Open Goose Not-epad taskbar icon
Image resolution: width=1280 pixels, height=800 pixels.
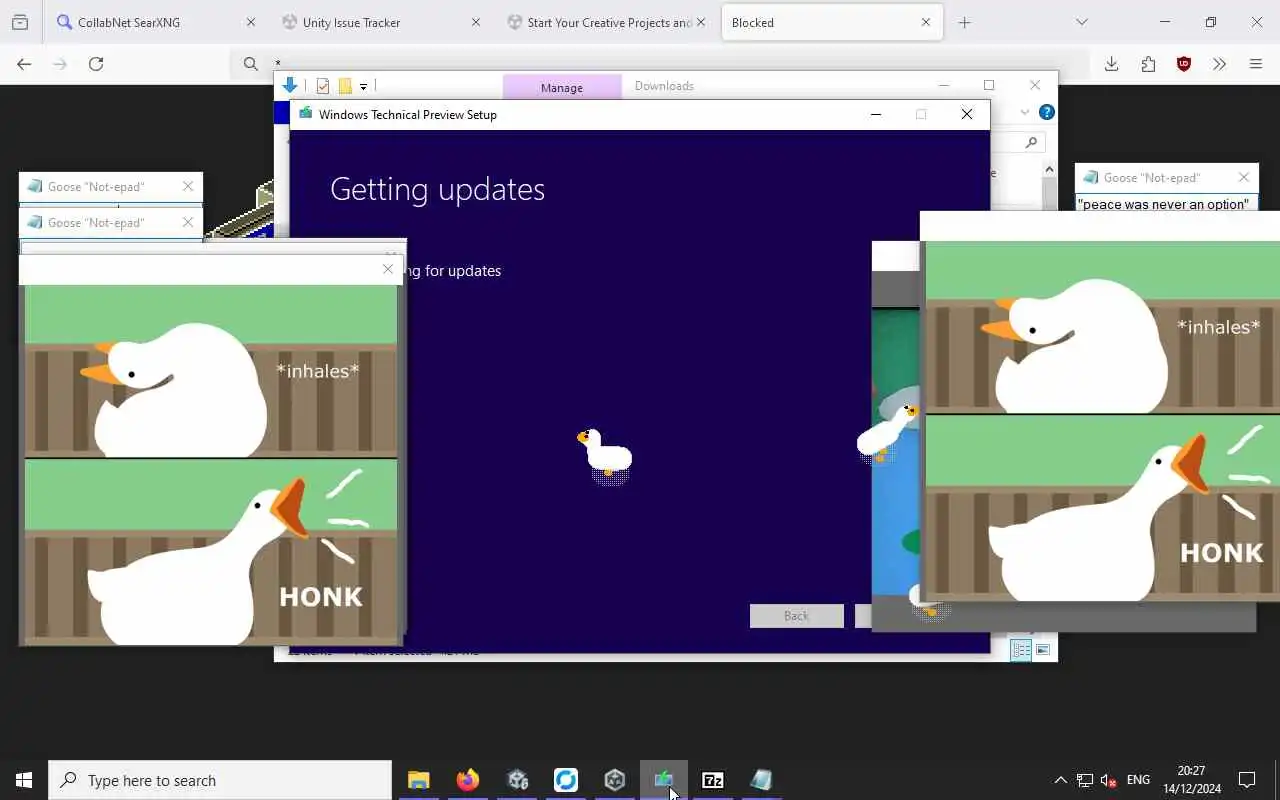[762, 780]
